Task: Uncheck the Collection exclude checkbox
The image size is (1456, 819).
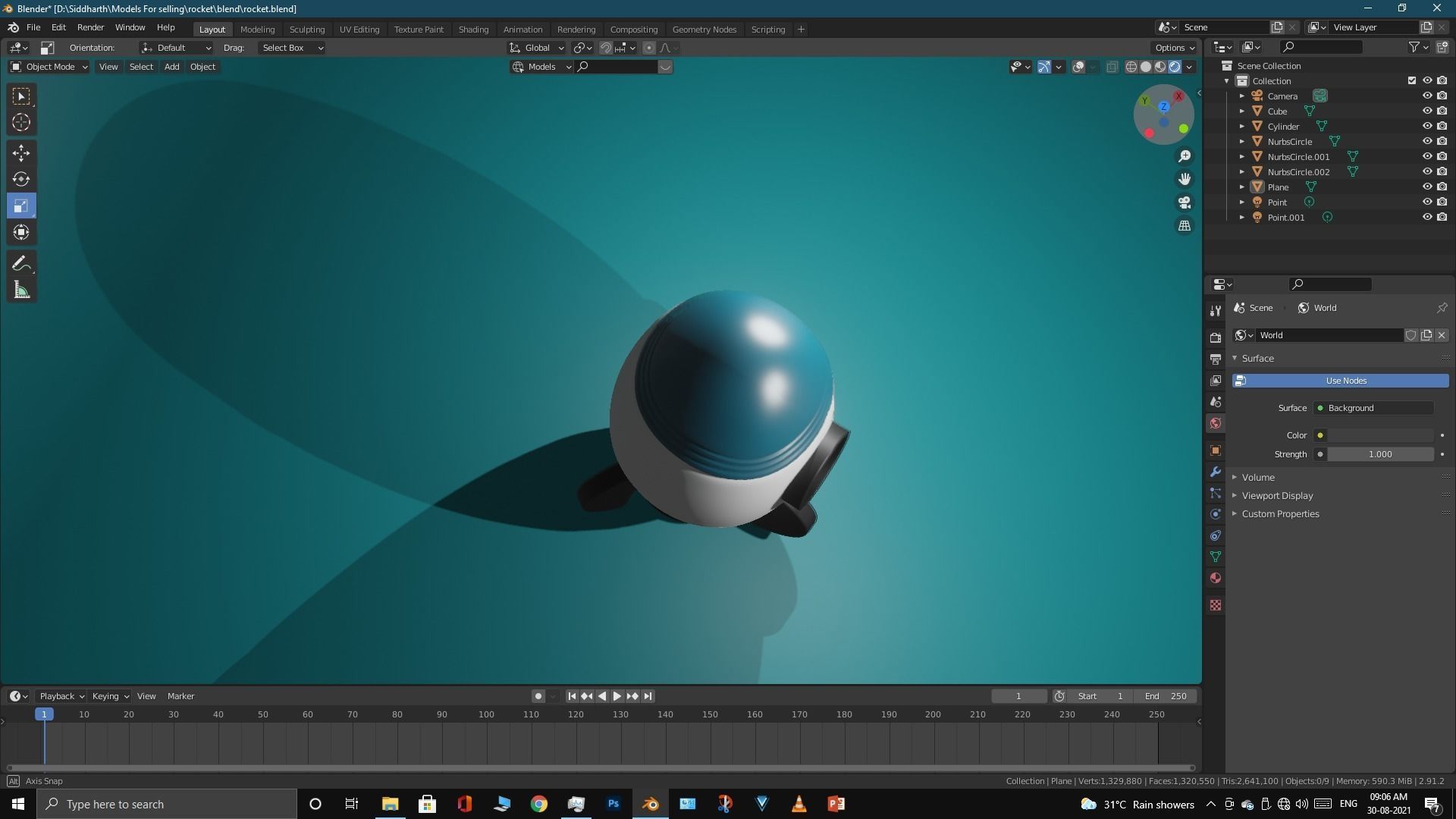Action: click(x=1411, y=81)
